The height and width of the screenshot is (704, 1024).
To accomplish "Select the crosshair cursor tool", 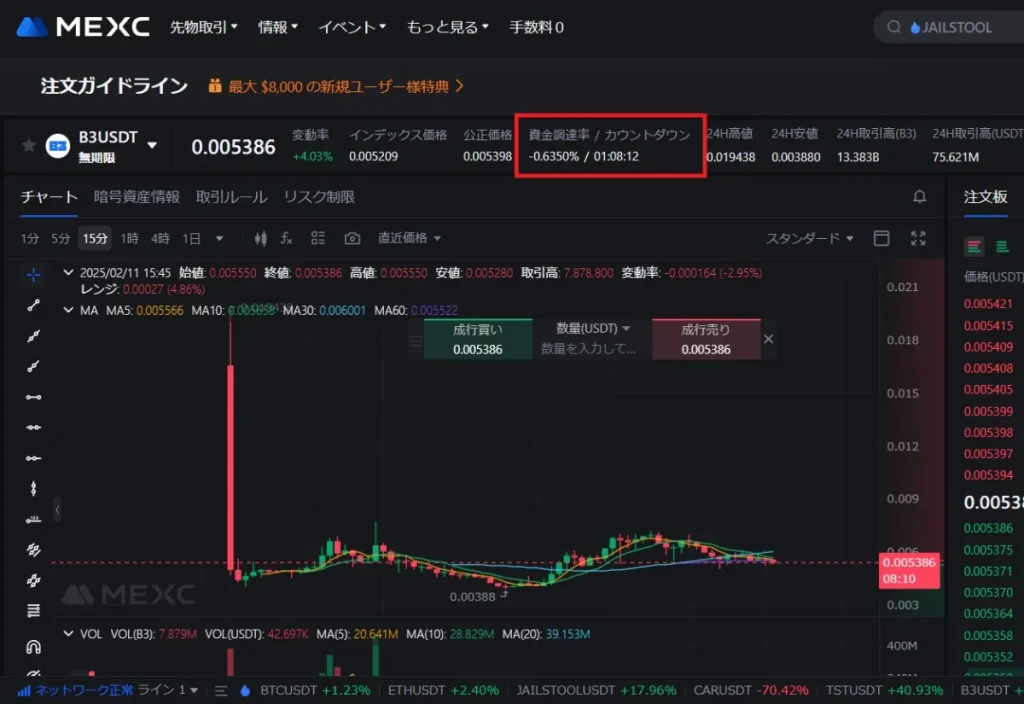I will coord(33,275).
